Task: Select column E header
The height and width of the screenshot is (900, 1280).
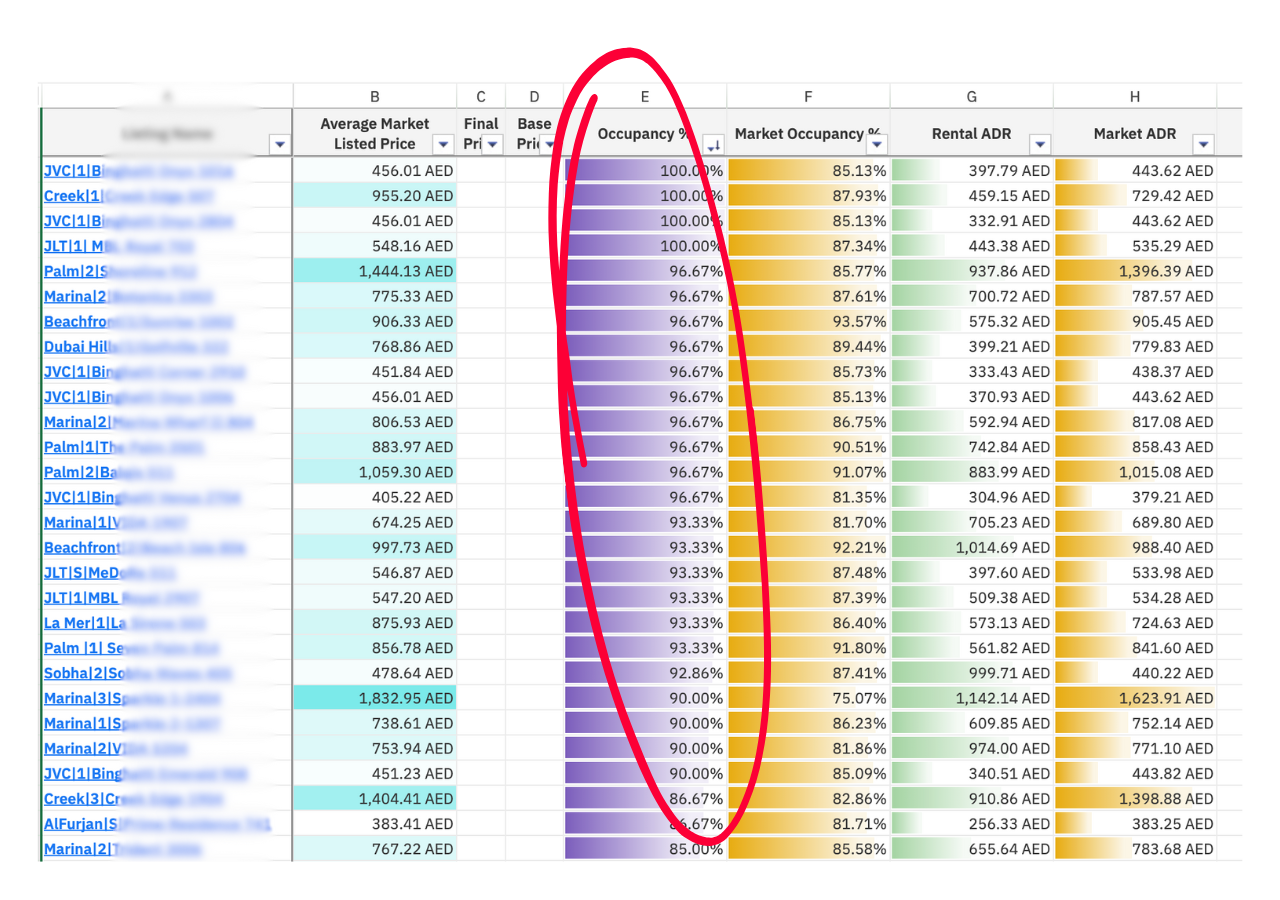Action: click(x=645, y=96)
